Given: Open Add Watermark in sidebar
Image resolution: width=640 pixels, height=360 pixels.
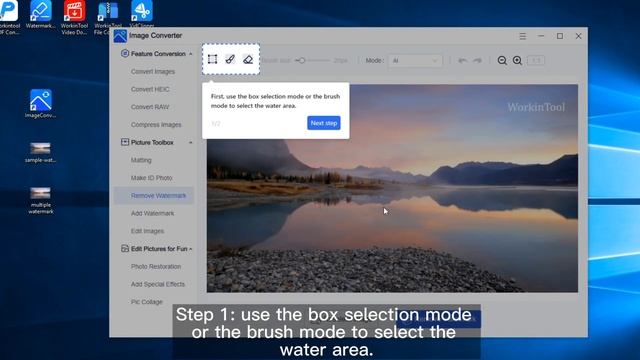Looking at the screenshot, I should pyautogui.click(x=152, y=213).
